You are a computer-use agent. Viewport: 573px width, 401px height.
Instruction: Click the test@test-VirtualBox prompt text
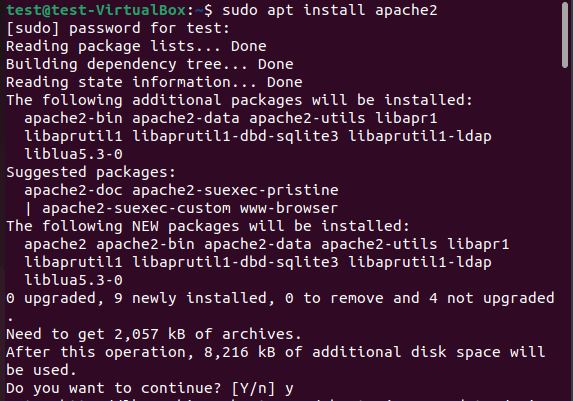96,10
